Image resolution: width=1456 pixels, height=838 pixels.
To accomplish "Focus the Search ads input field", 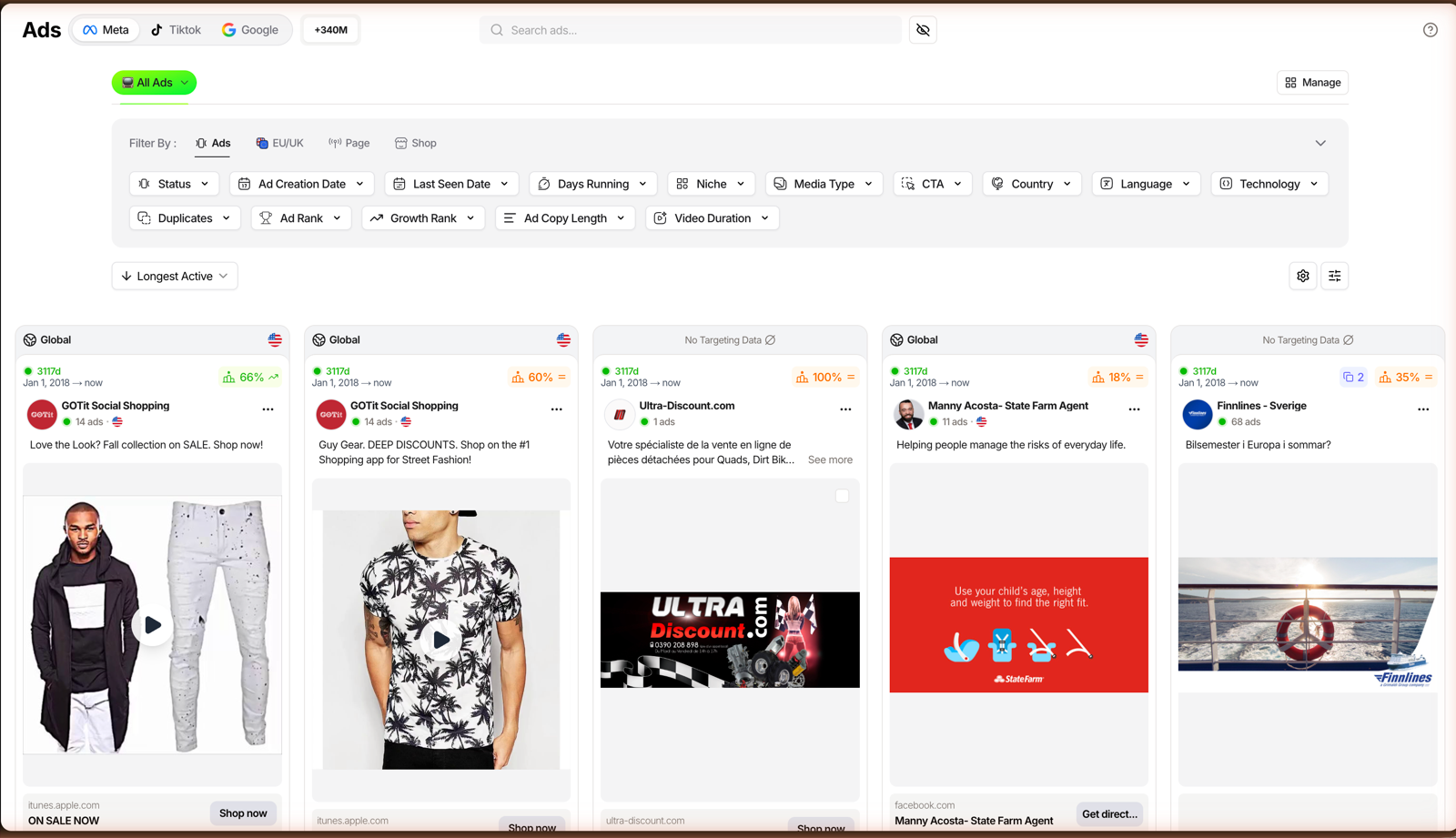I will (691, 30).
